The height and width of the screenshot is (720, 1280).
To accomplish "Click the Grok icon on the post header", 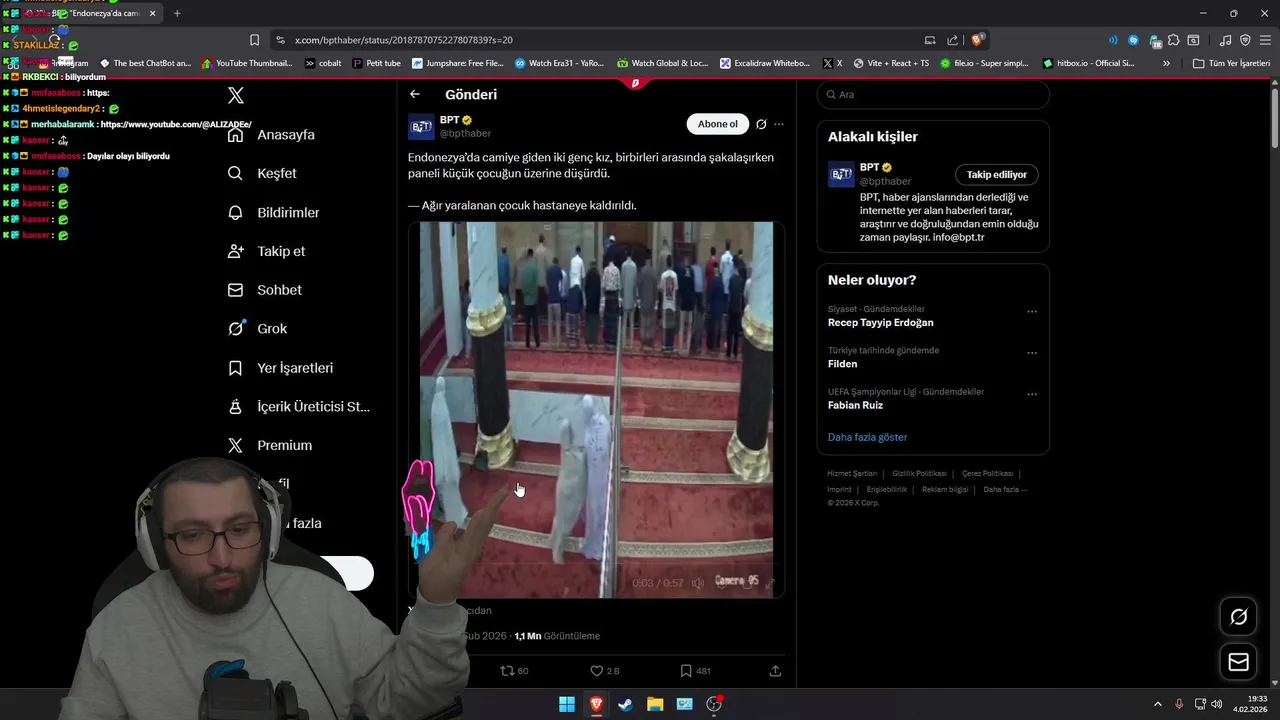I will point(761,124).
